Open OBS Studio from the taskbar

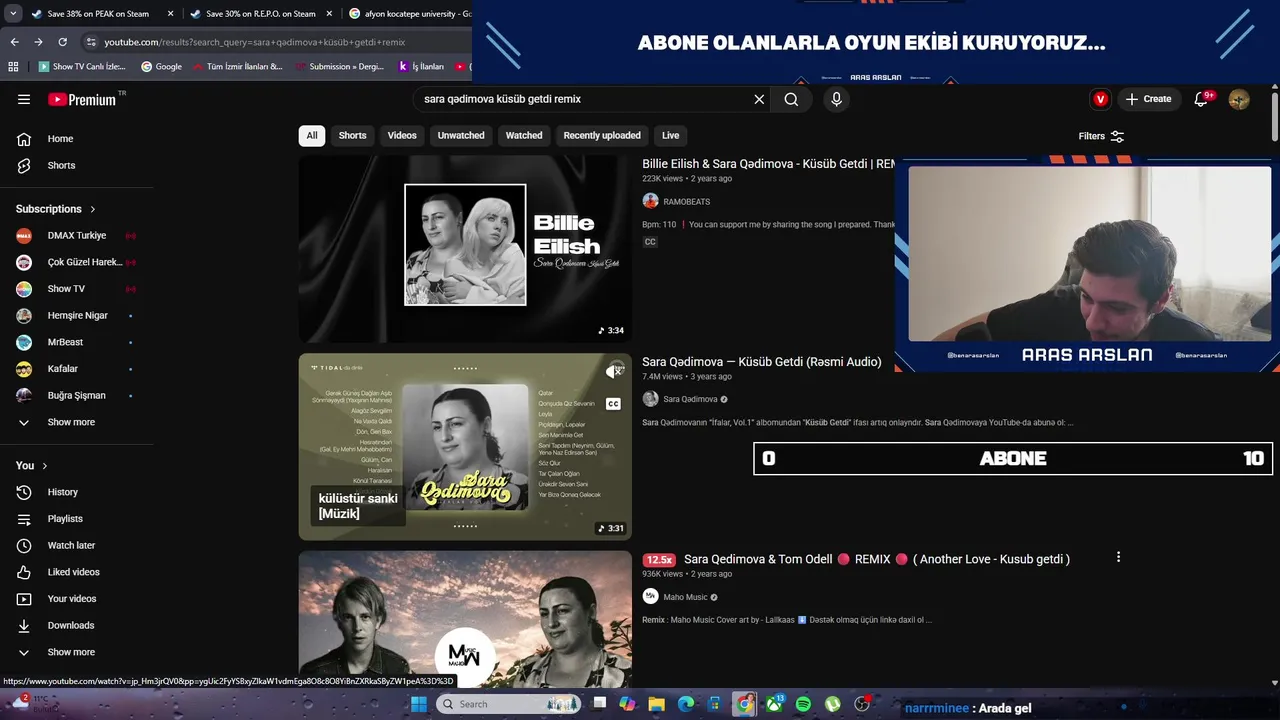[862, 704]
